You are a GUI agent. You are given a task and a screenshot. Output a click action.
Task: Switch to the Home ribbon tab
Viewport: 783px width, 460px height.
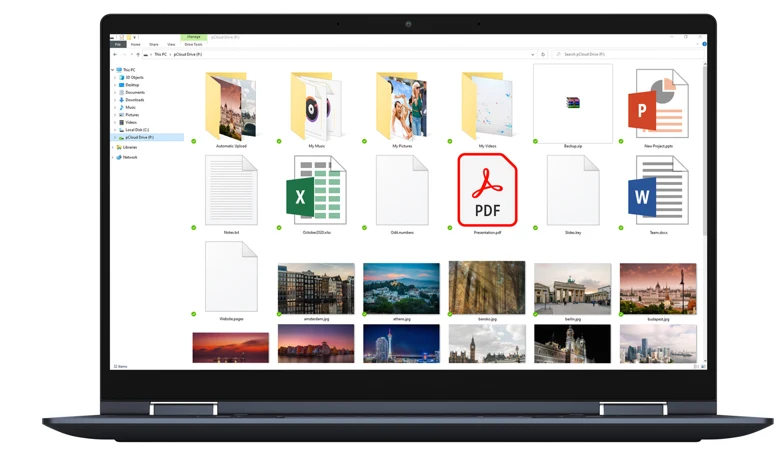(135, 44)
